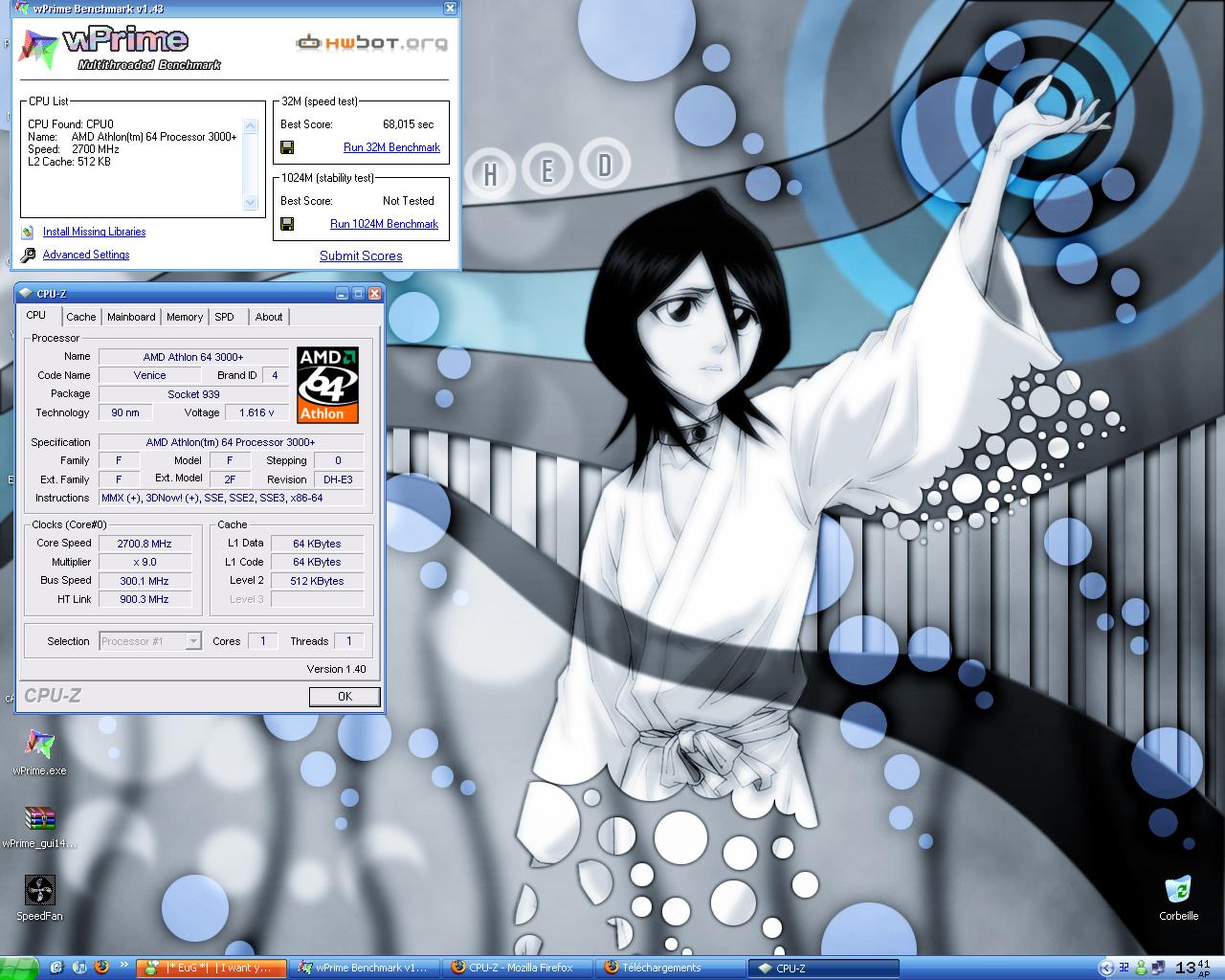Show hidden system tray icons arrow
This screenshot has height=980, width=1225.
(1106, 968)
